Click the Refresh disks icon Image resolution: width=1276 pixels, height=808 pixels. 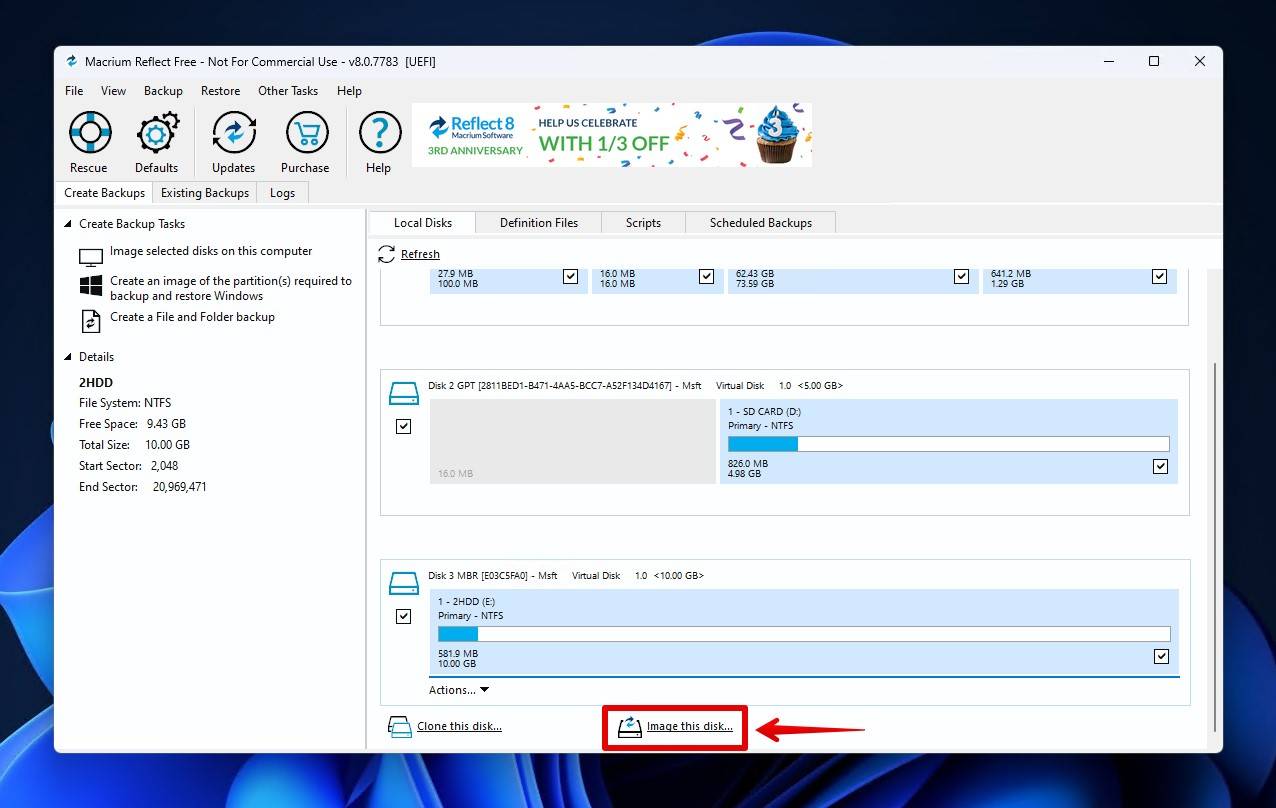tap(387, 254)
